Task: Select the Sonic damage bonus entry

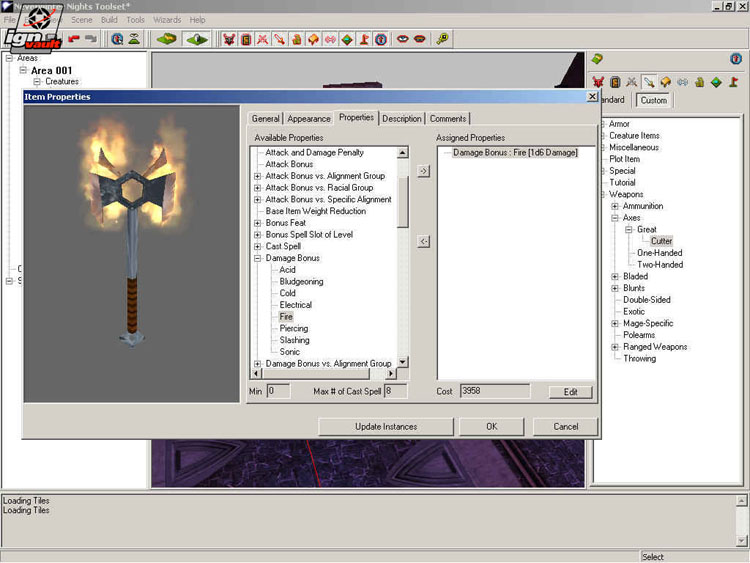Action: pos(289,352)
